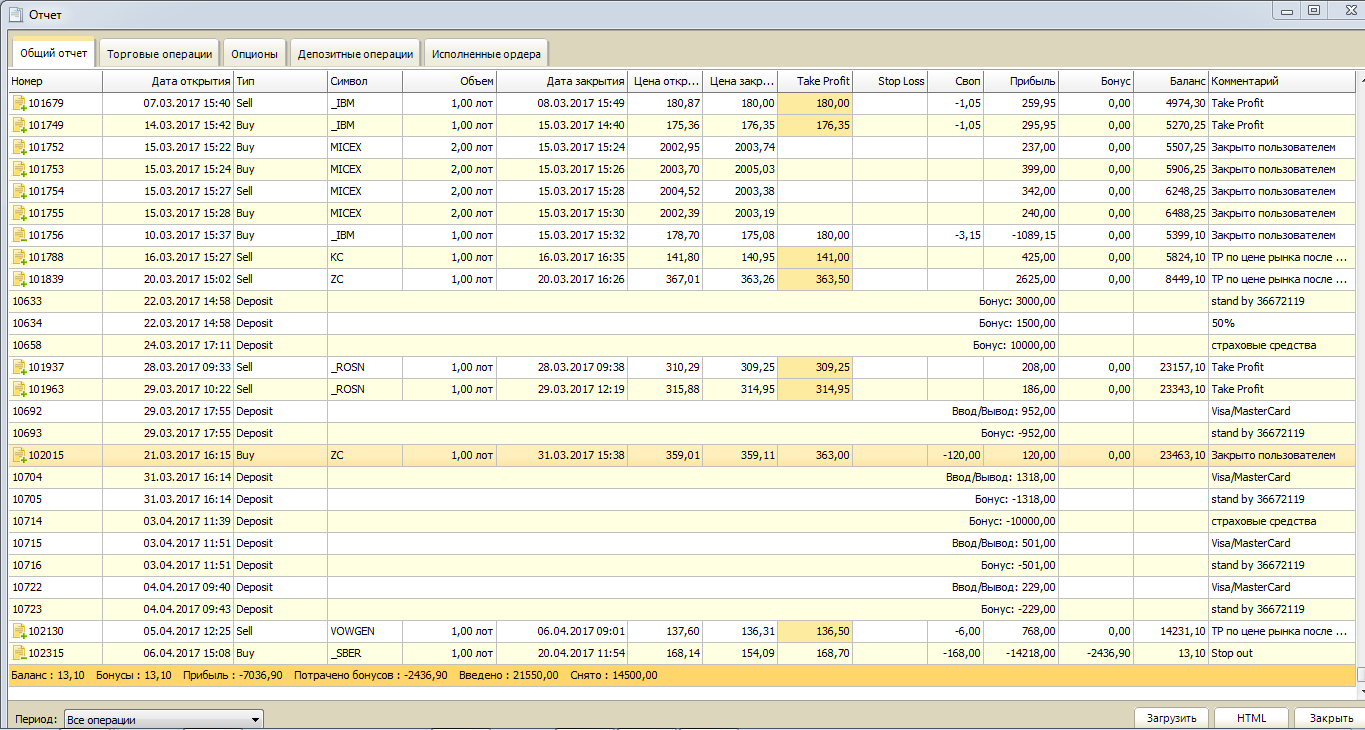This screenshot has height=730, width=1365.
Task: Click the order icon for trade 101753
Action: (x=19, y=169)
